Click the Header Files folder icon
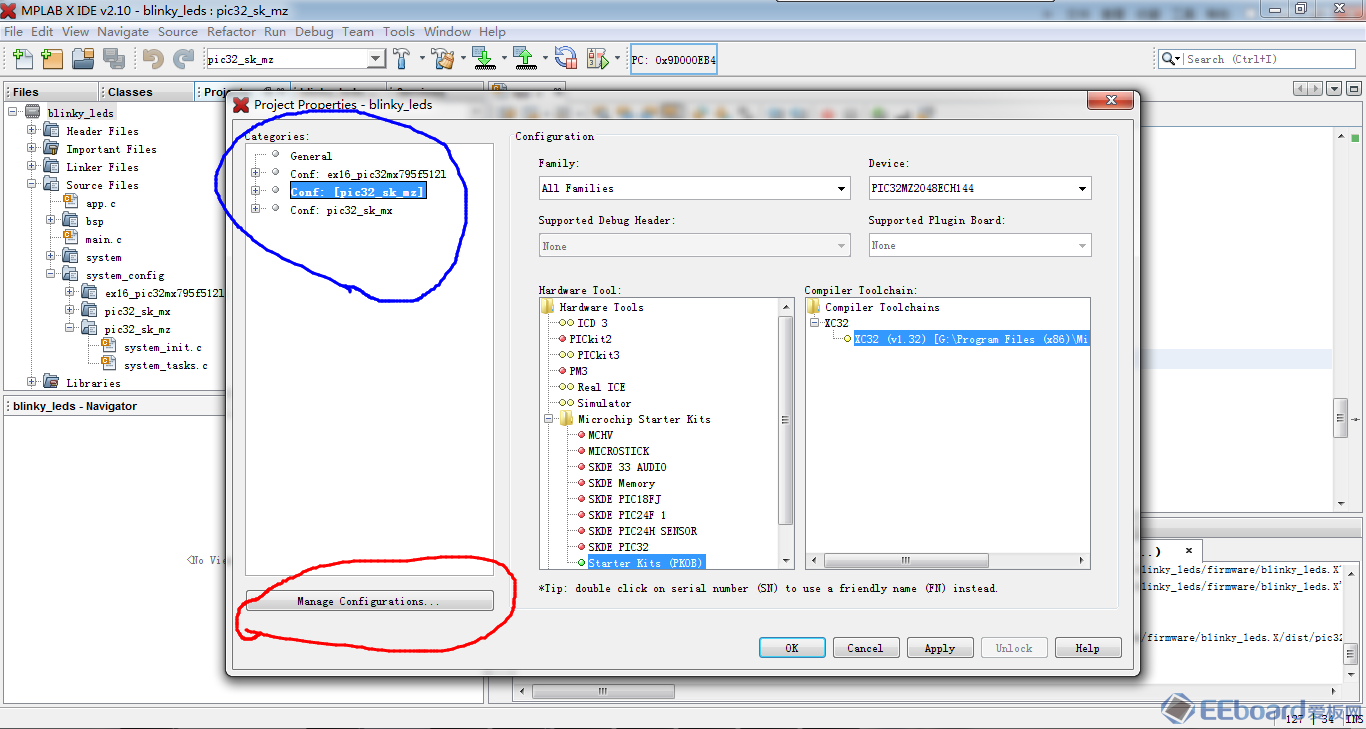 (51, 131)
